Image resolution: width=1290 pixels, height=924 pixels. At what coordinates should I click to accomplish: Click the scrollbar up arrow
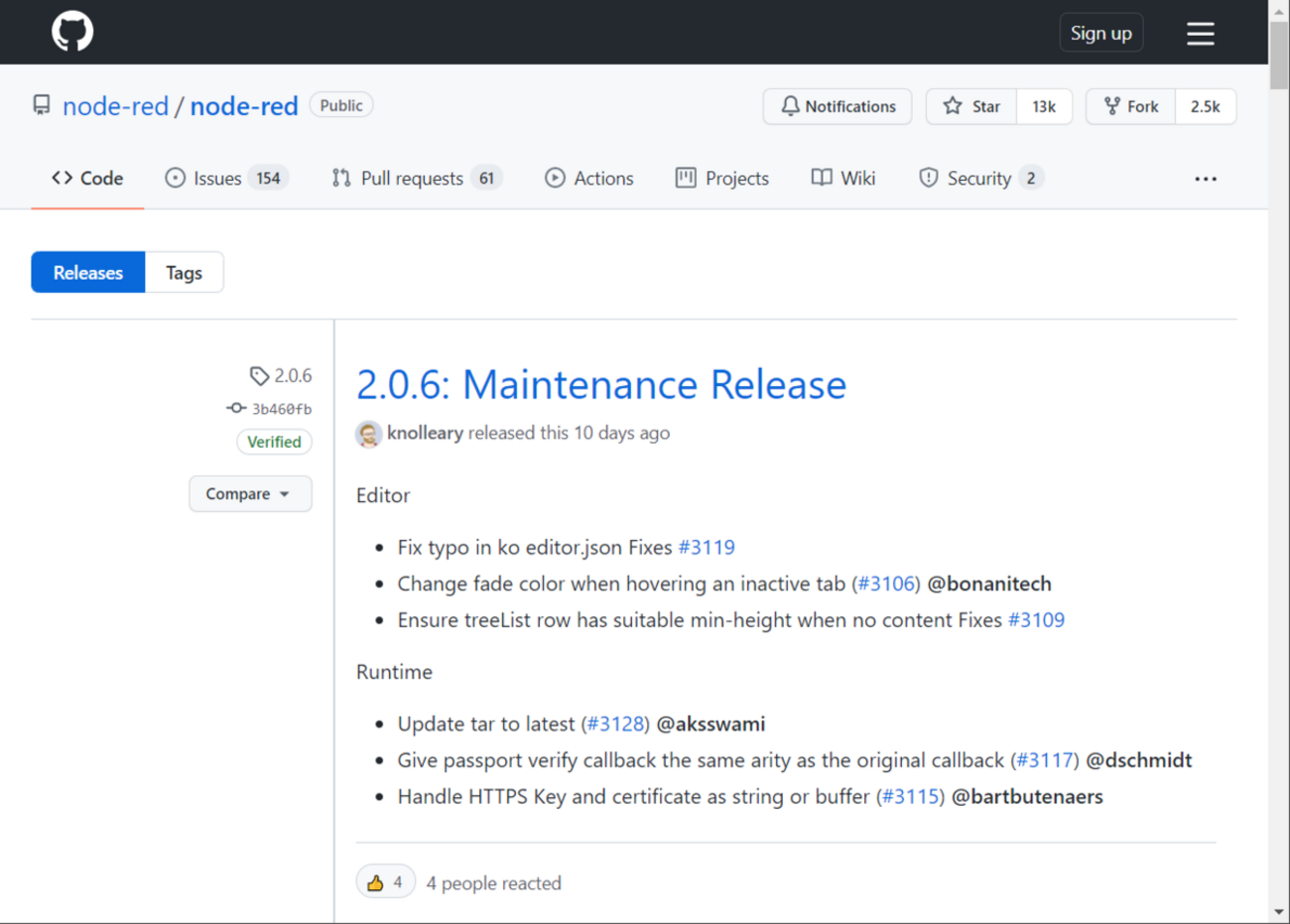(1279, 10)
